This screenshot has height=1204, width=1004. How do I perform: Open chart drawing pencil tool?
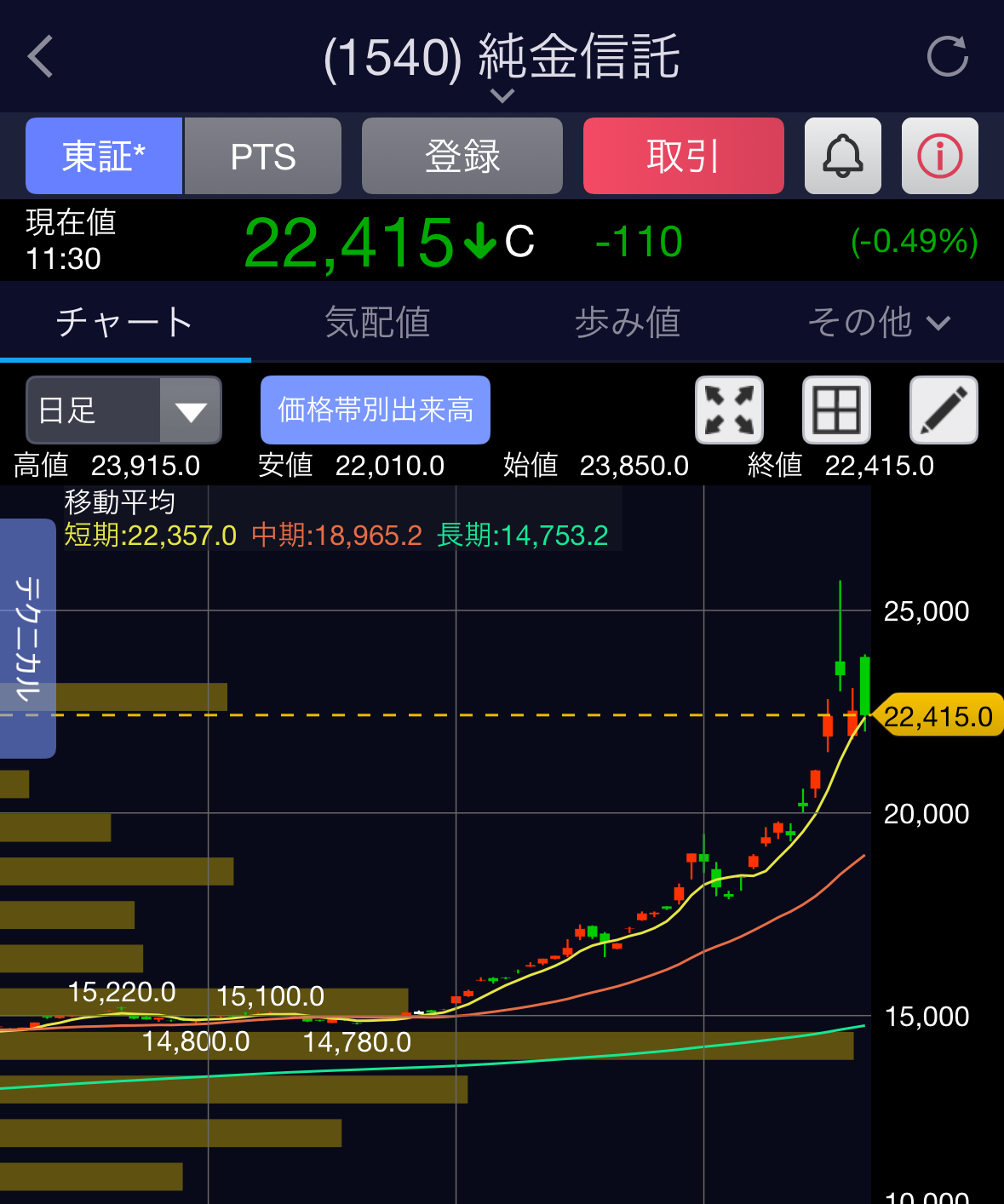944,410
